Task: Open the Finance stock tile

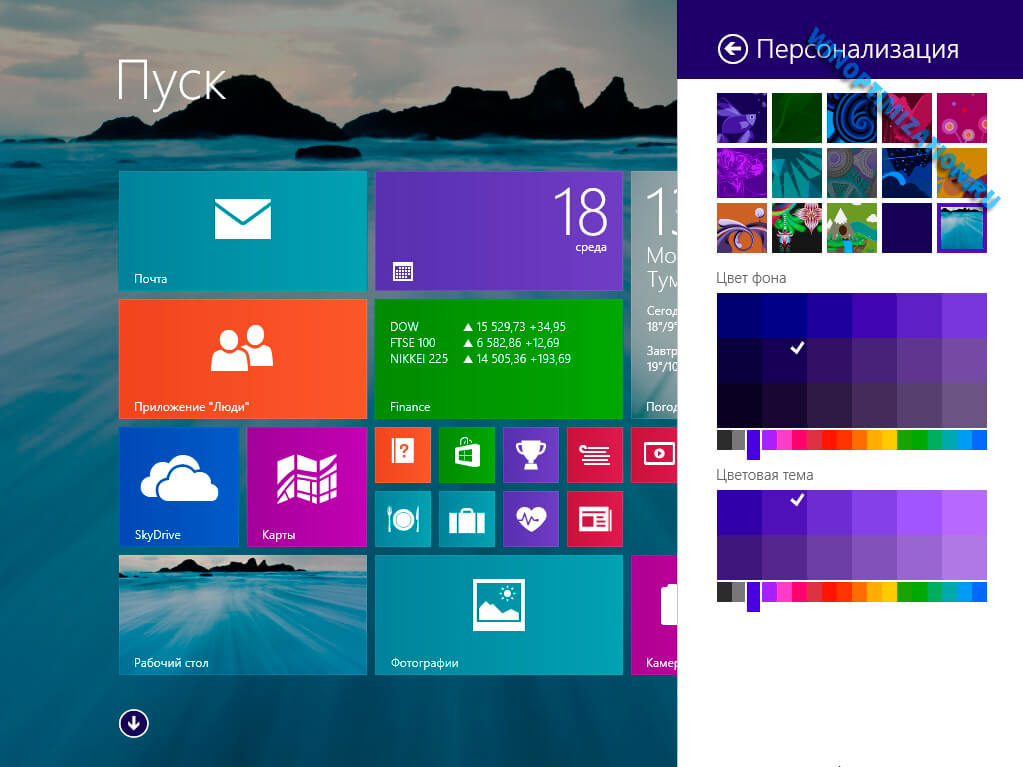Action: click(498, 358)
